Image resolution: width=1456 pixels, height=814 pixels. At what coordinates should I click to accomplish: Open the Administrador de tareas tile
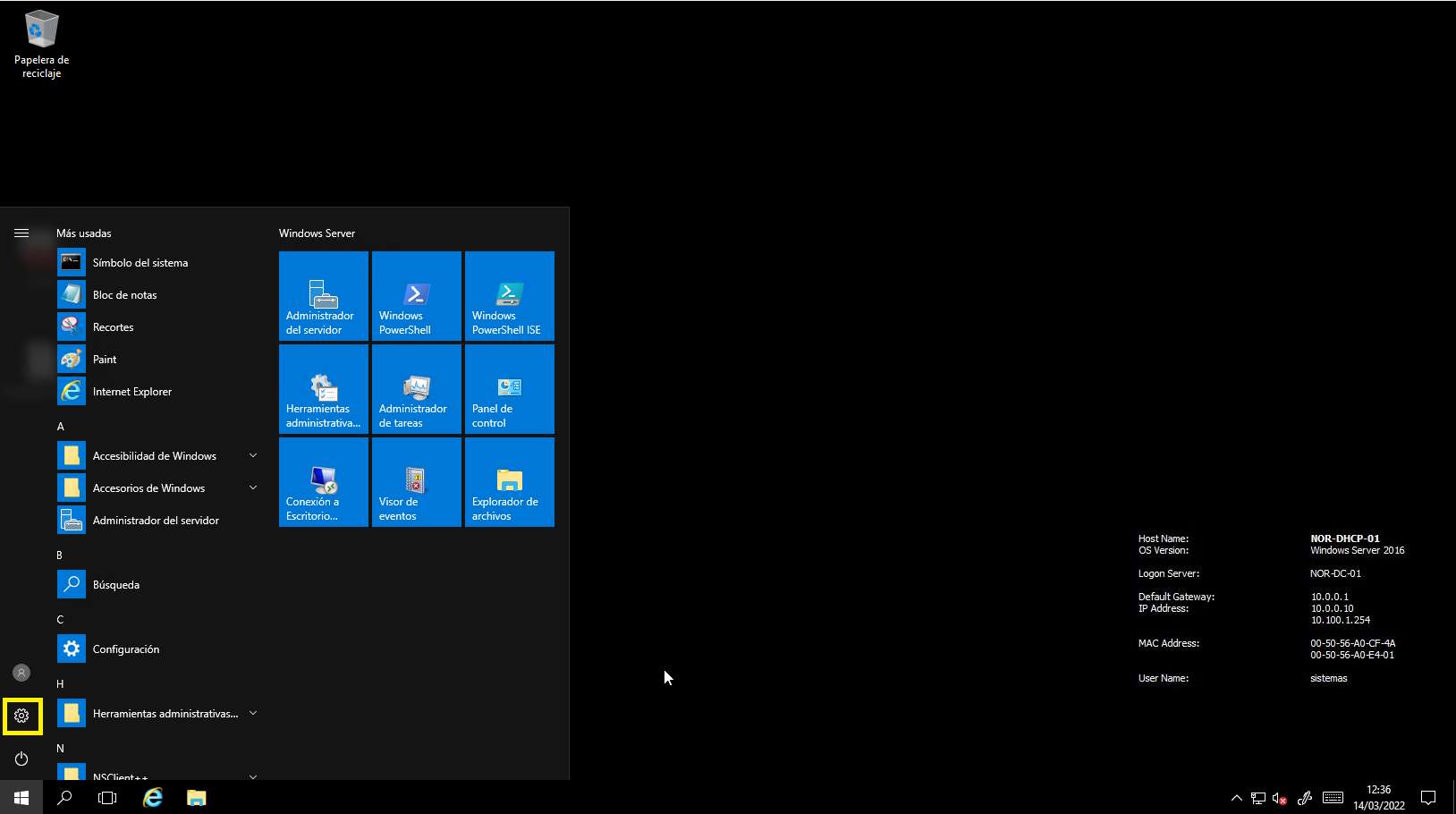point(417,389)
